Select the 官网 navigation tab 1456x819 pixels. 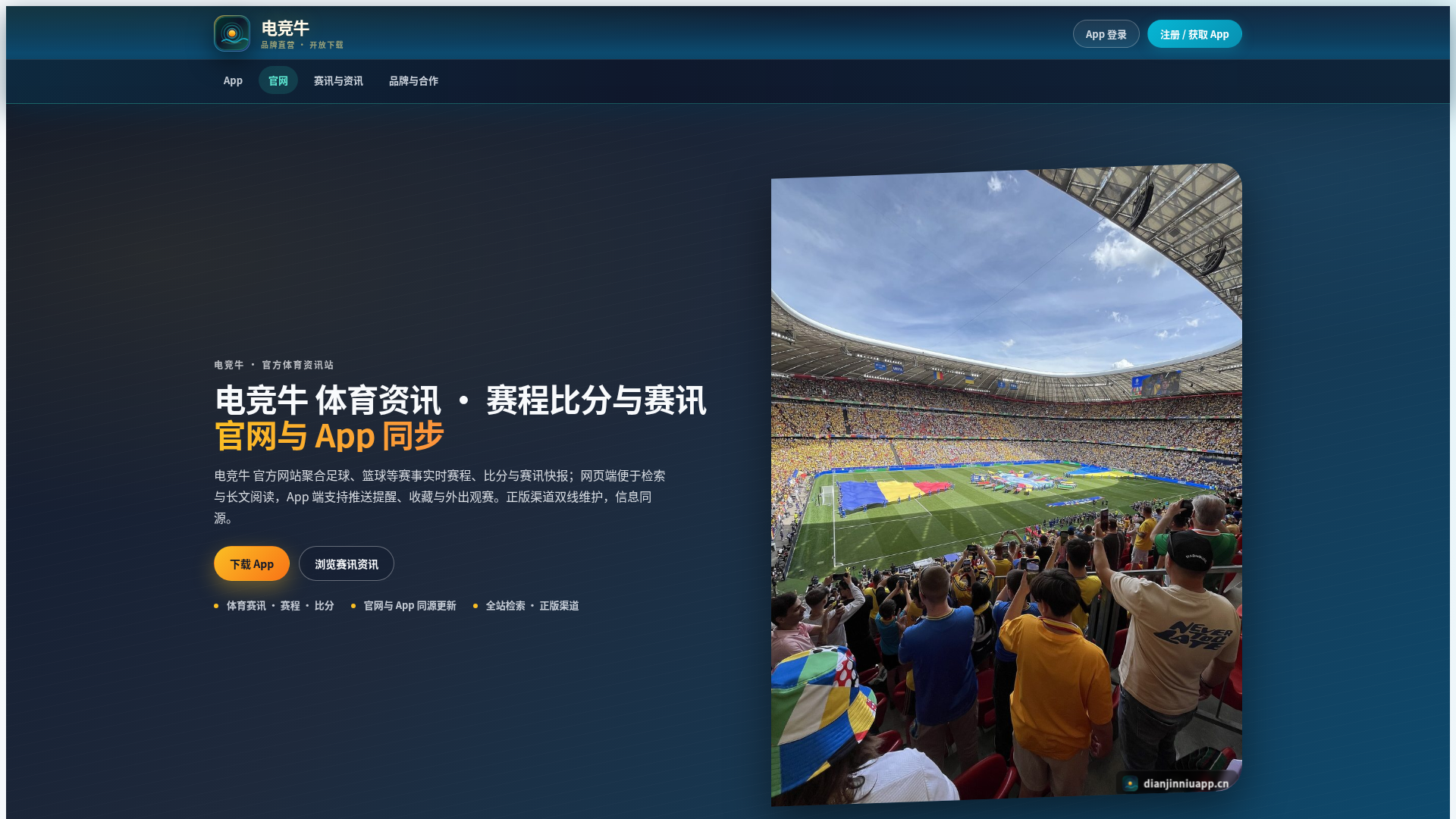278,80
